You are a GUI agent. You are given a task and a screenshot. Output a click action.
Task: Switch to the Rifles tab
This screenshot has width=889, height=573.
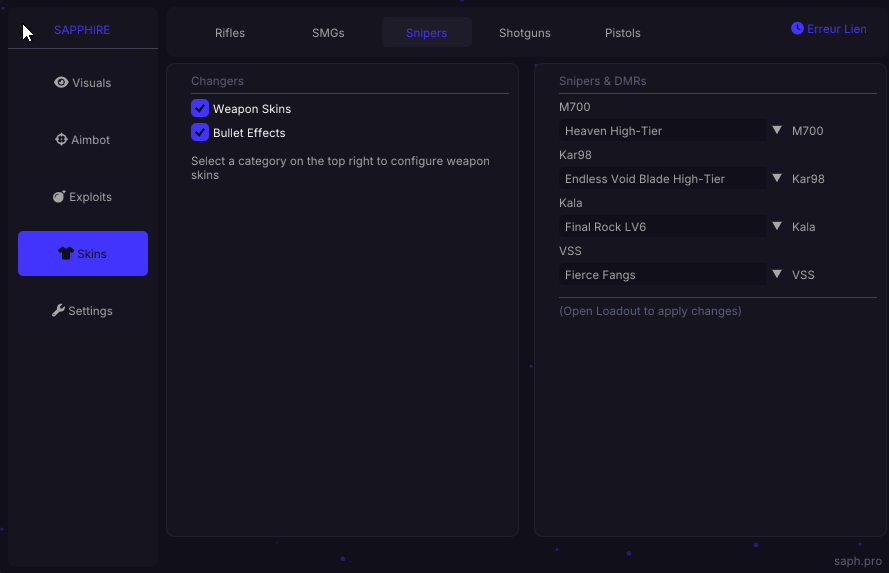click(230, 32)
